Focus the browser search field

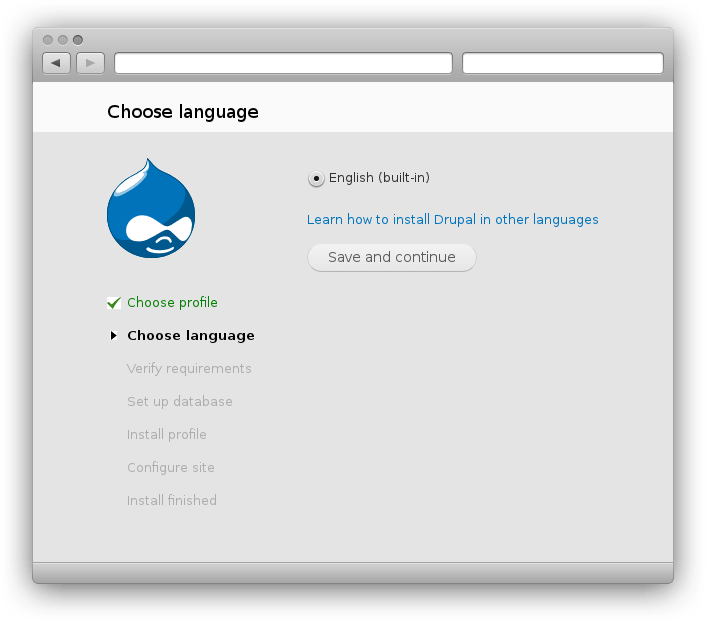click(x=563, y=63)
